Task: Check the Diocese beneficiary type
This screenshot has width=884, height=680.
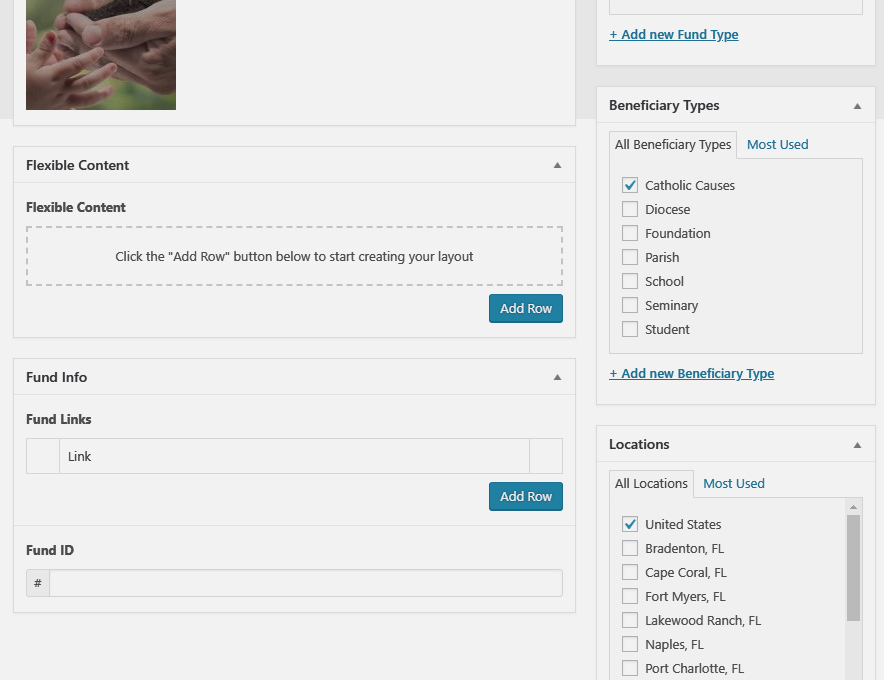Action: tap(630, 209)
